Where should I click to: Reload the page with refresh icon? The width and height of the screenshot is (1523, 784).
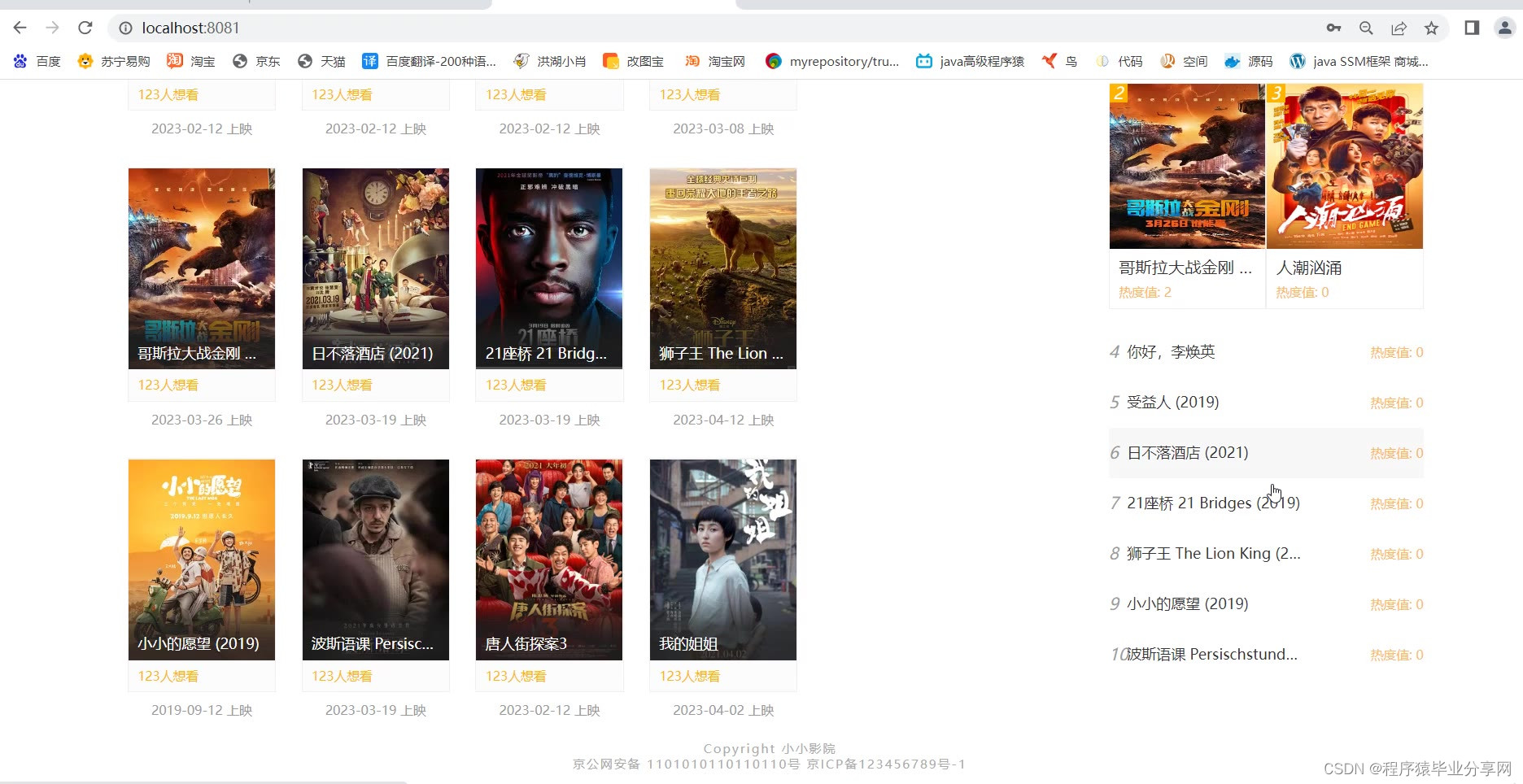tap(85, 28)
